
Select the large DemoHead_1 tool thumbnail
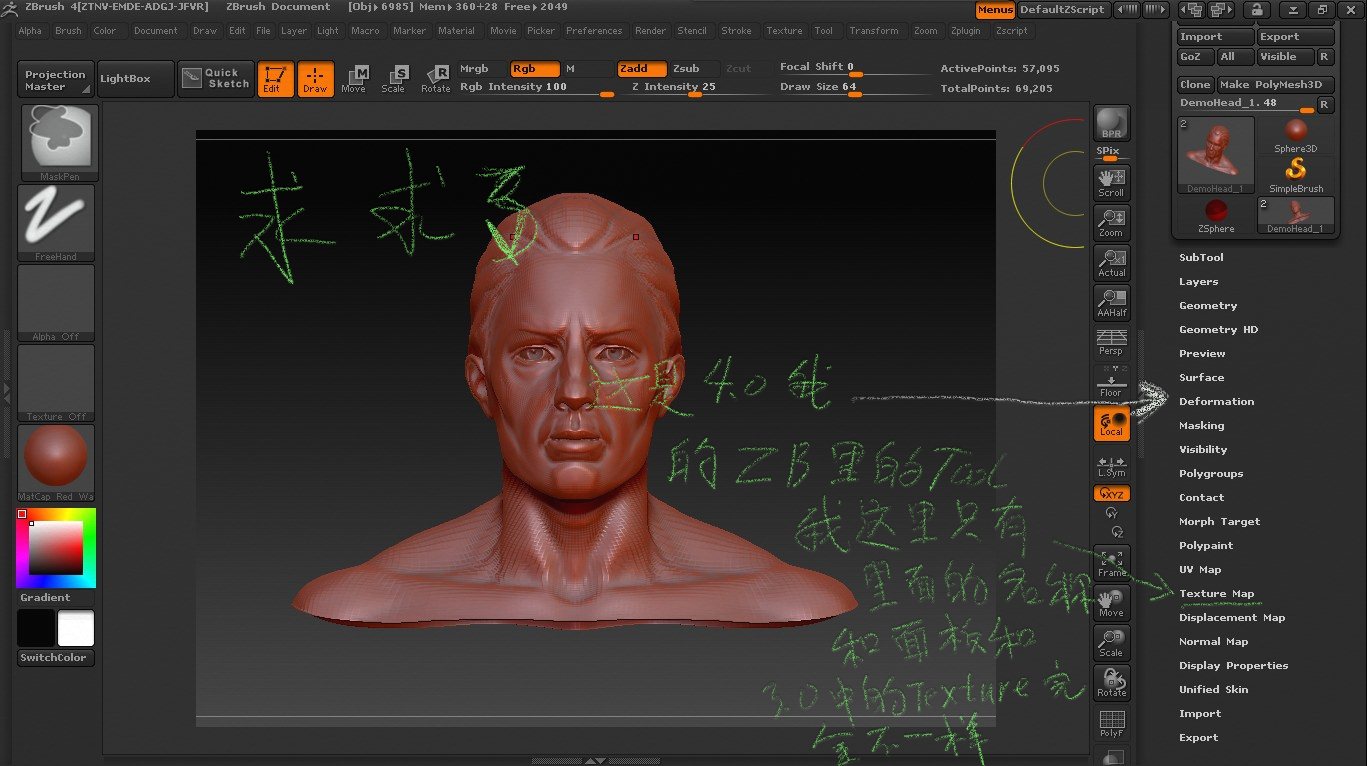point(1216,155)
